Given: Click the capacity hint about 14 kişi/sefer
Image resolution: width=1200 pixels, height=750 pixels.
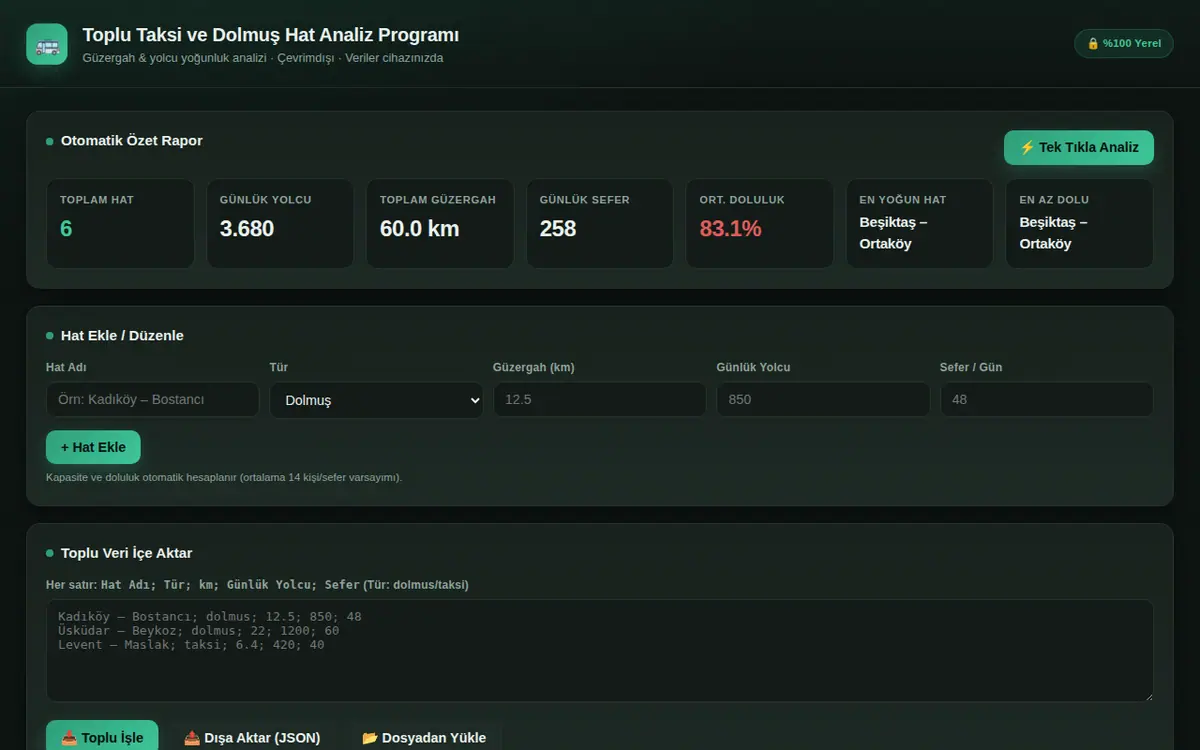Looking at the screenshot, I should coord(224,478).
